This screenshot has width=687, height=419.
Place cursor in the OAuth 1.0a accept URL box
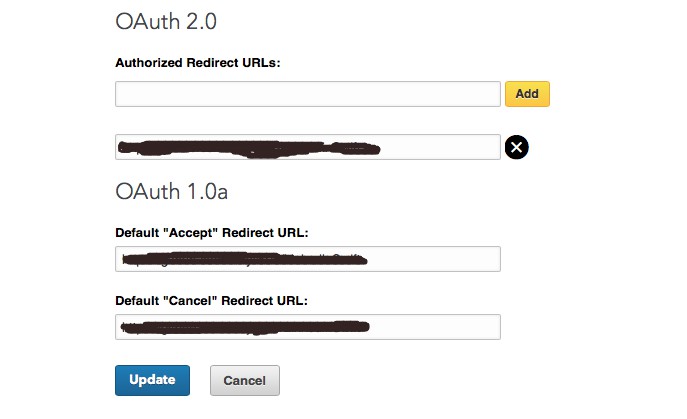[307, 259]
